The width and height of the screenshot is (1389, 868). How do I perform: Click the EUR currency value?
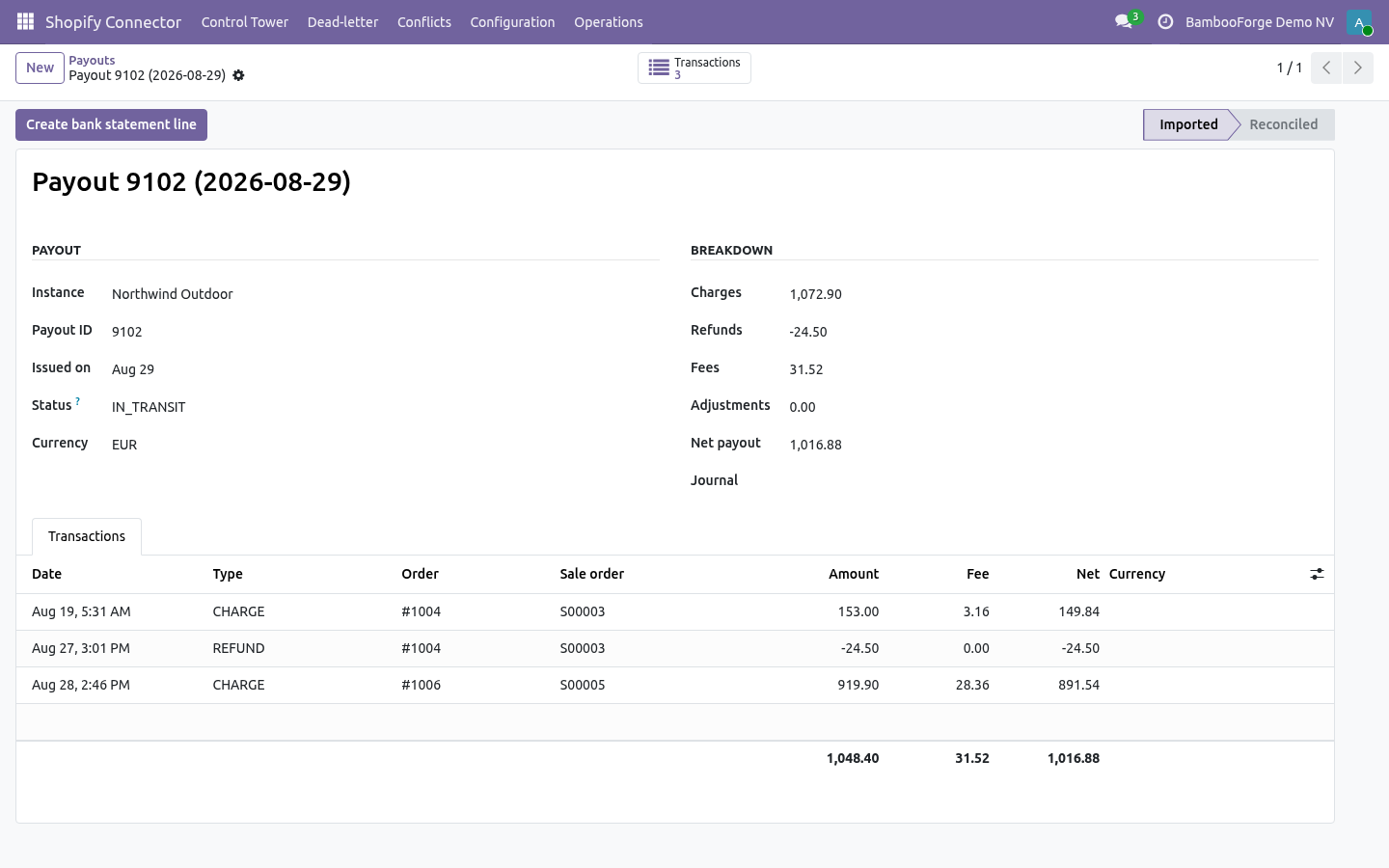pos(124,445)
